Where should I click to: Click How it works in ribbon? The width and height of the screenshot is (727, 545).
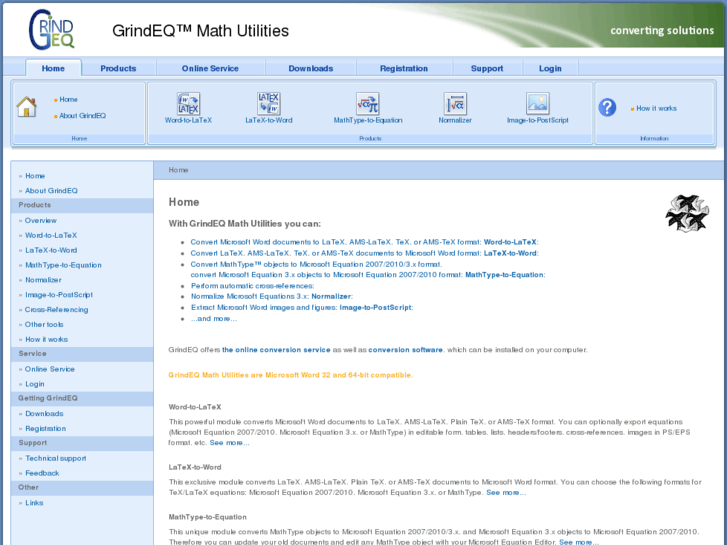pos(656,108)
